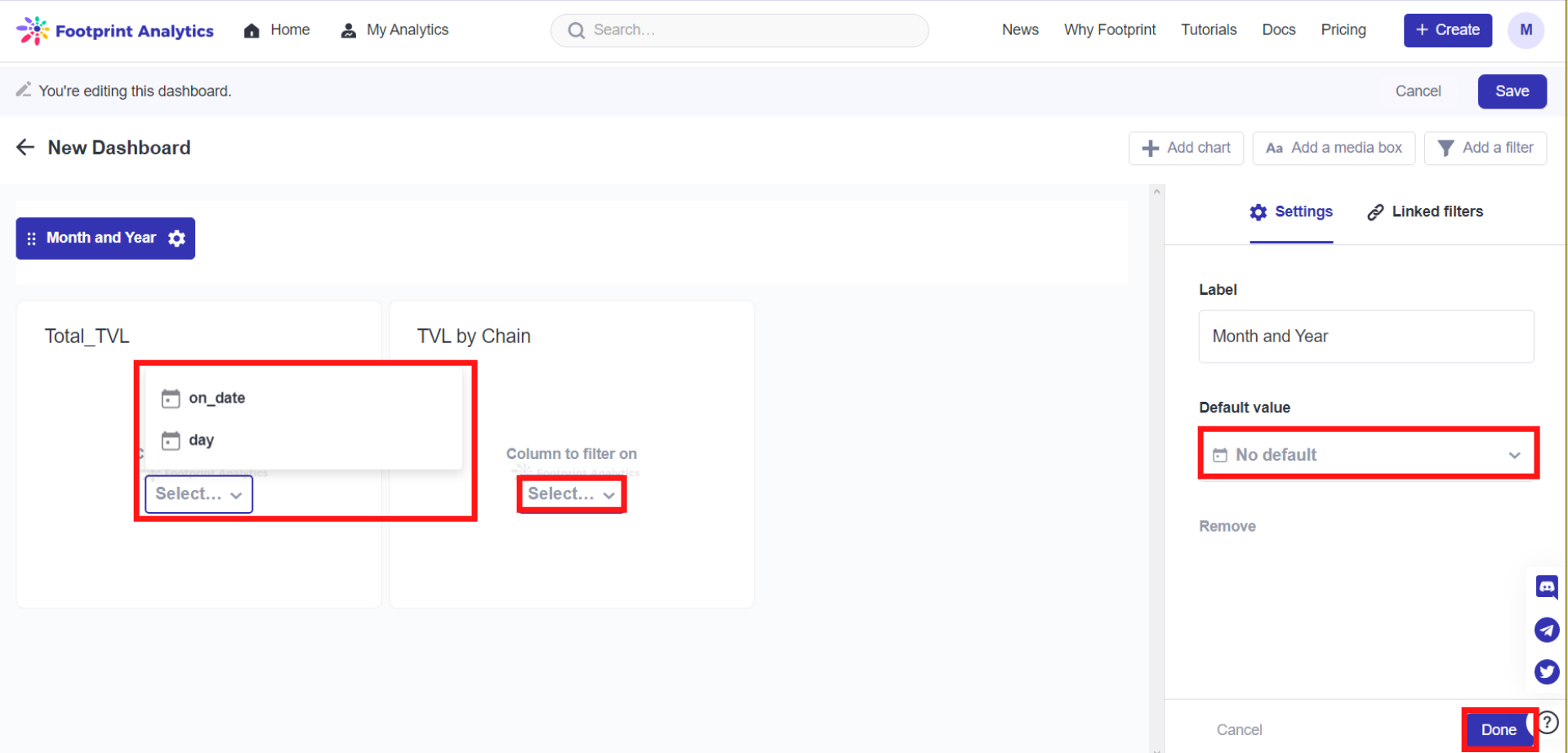Image resolution: width=1568 pixels, height=753 pixels.
Task: Click Done in the filter sidebar
Action: (1499, 730)
